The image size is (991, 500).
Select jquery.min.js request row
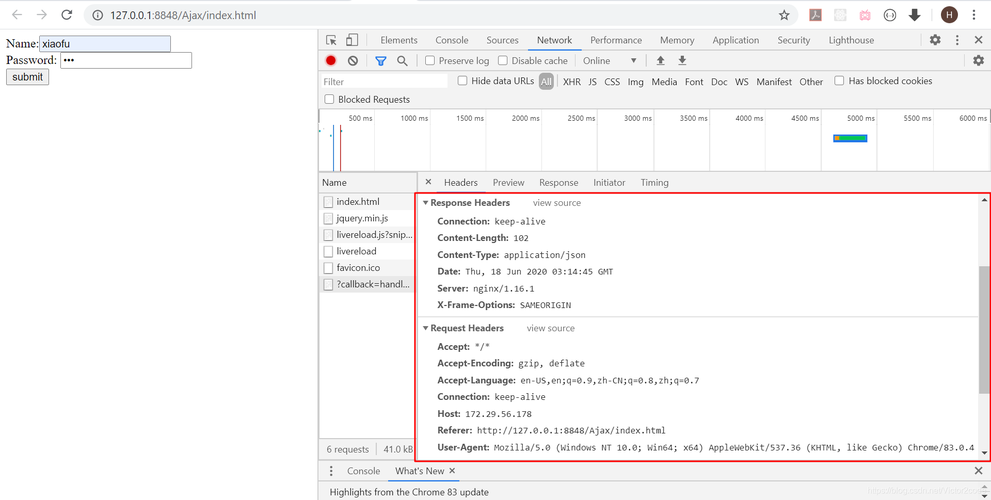[x=368, y=218]
